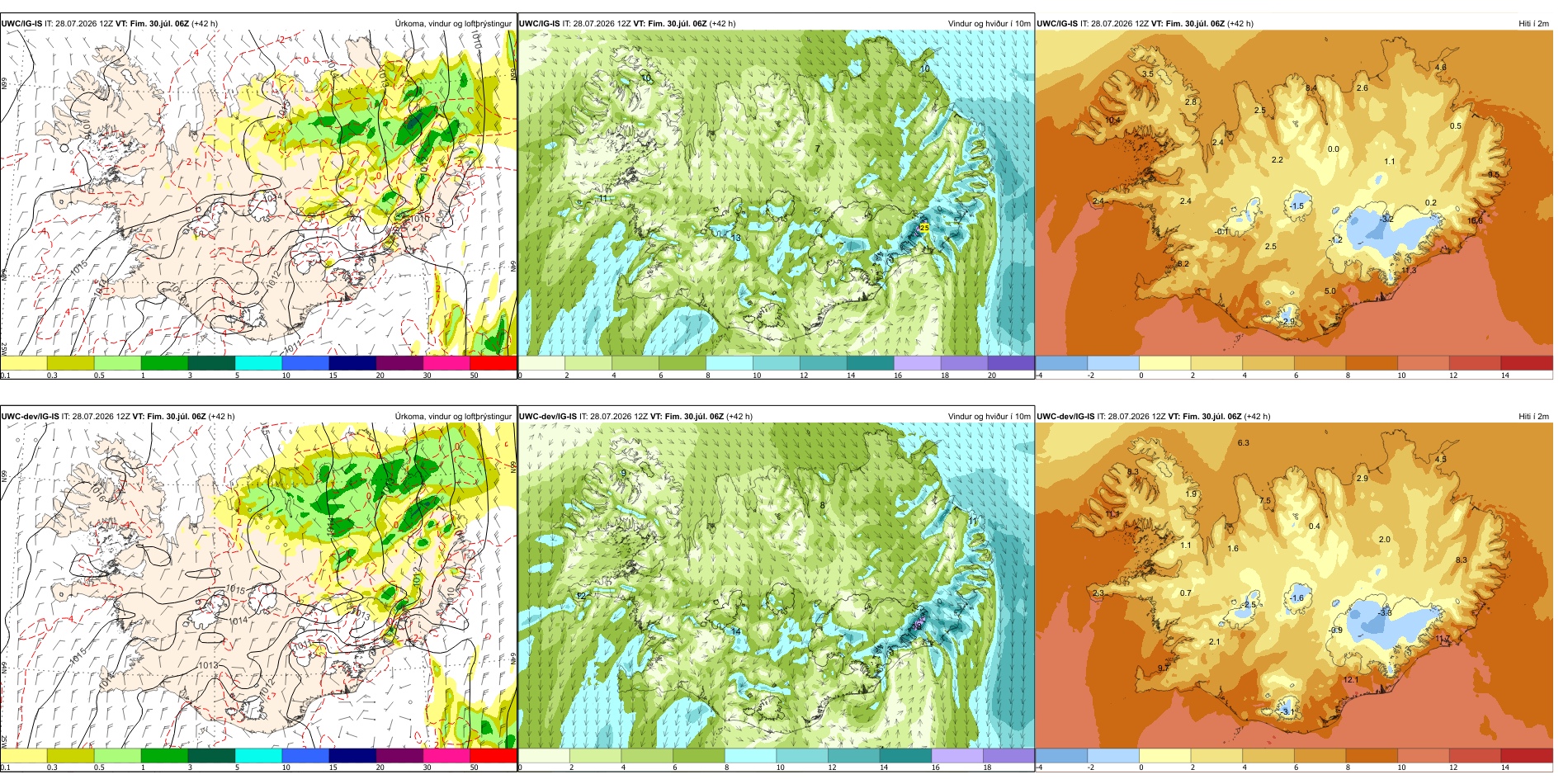Click the 'Úrkoma, vindur og loftþrýstingur' title on UWC/IG-IS map
Viewport: 1568px width, 784px height.
(x=453, y=24)
